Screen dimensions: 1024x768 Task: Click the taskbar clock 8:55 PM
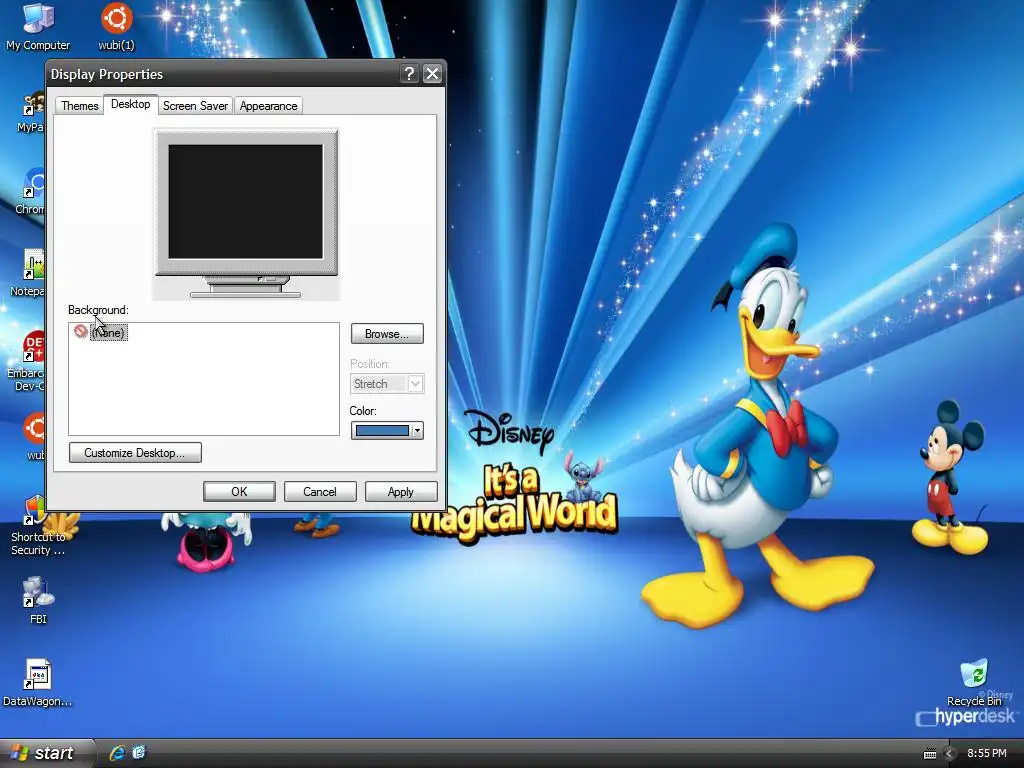tap(987, 754)
